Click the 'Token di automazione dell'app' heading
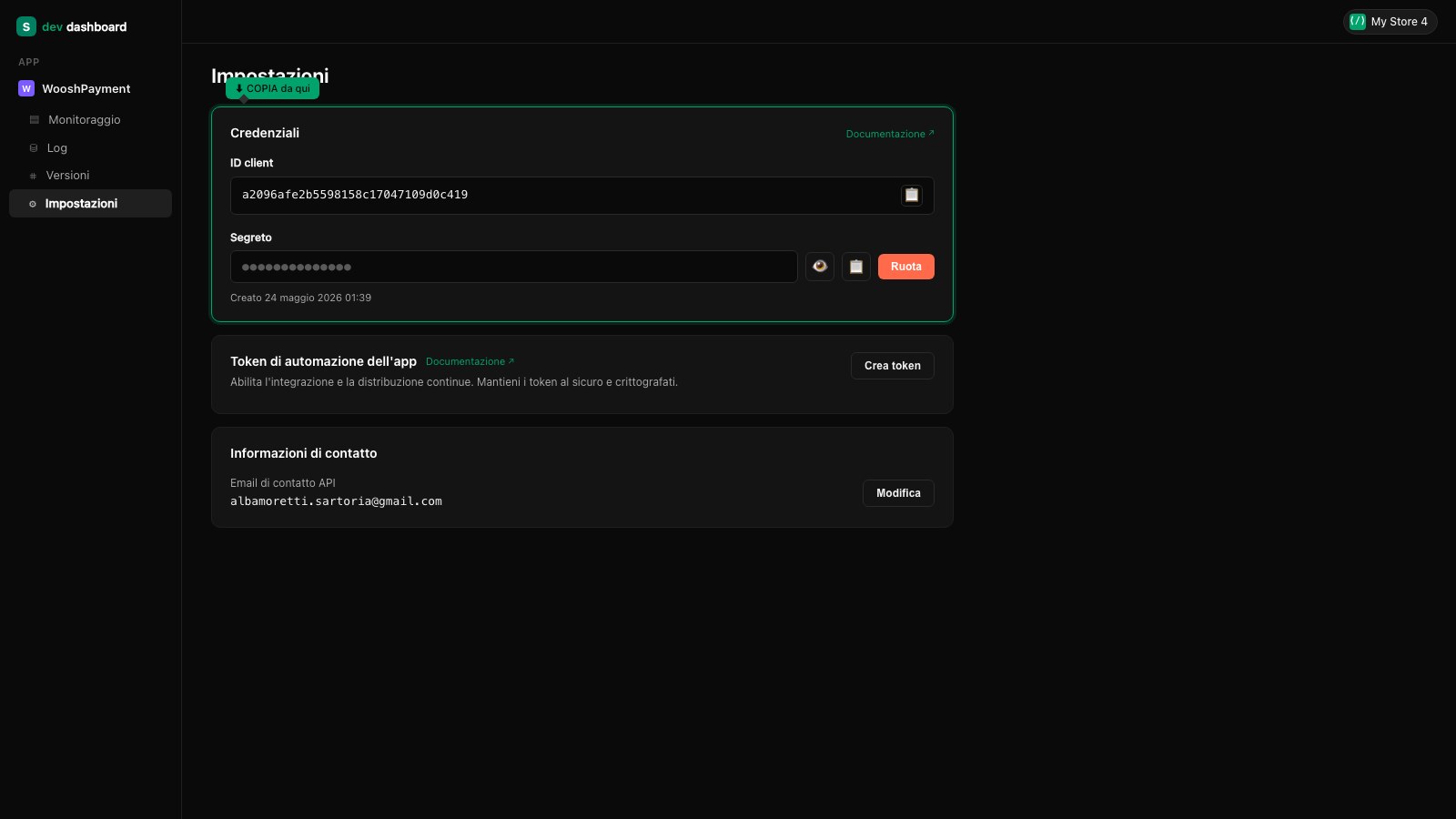1456x819 pixels. pos(323,361)
